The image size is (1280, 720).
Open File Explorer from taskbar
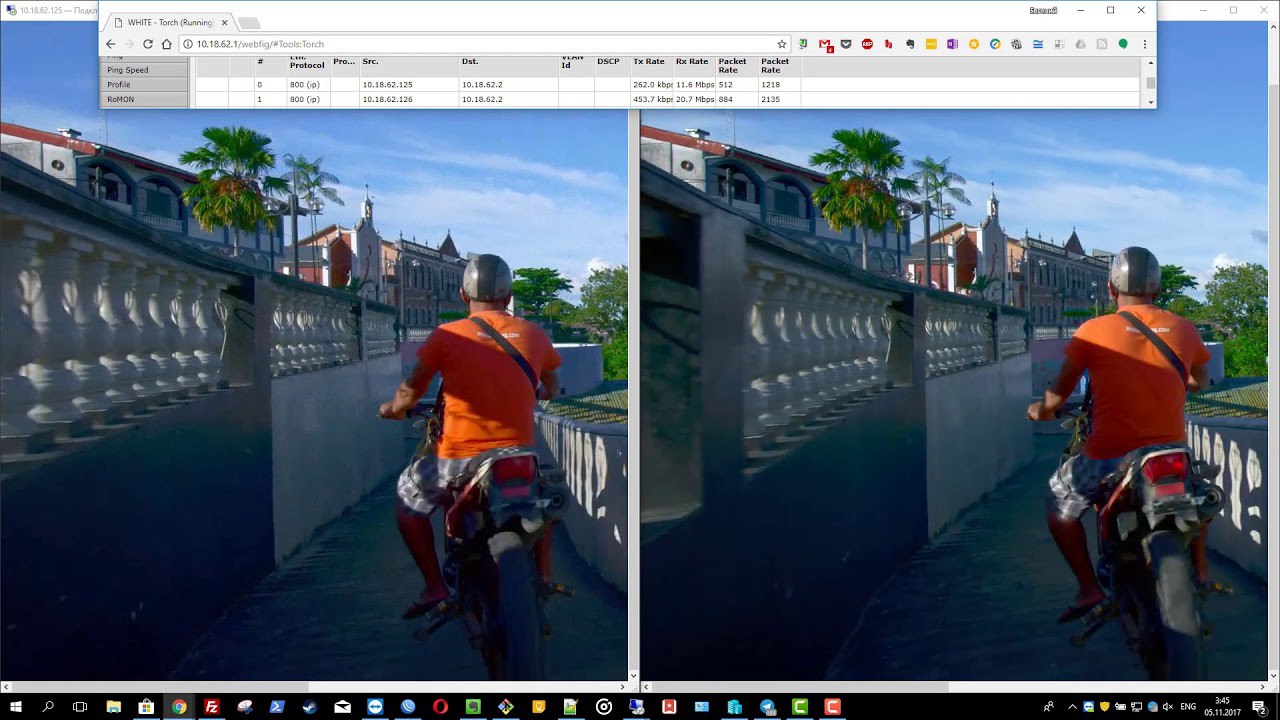pos(113,707)
